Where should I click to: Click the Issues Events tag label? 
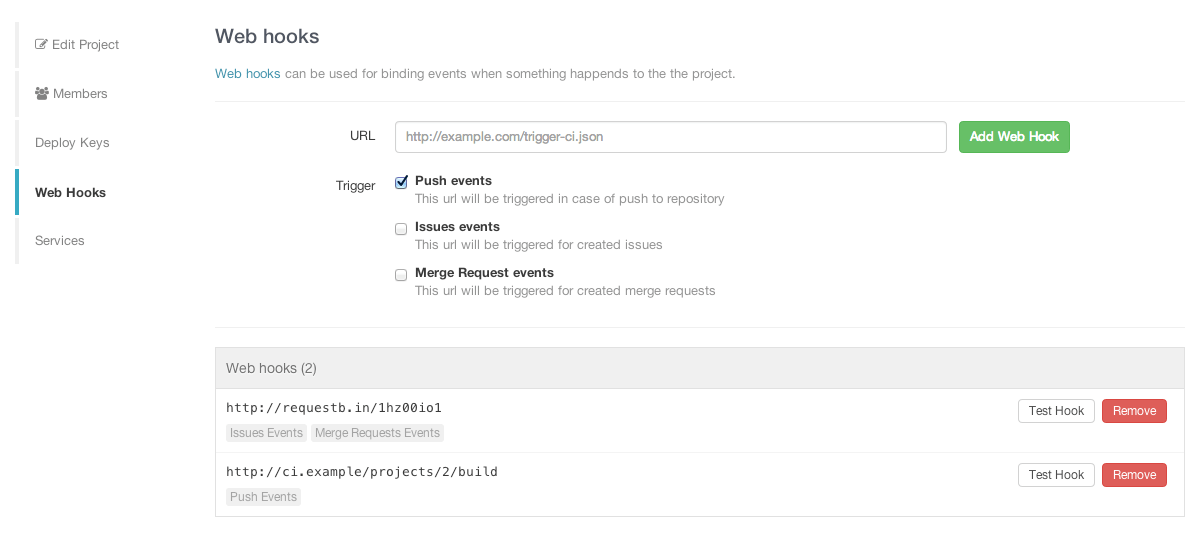(x=266, y=433)
